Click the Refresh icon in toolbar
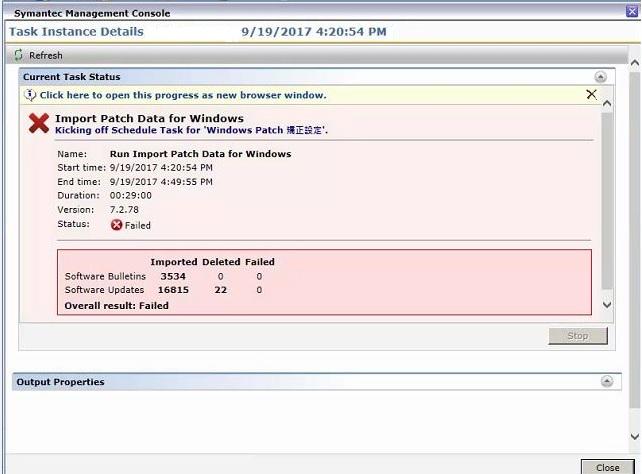This screenshot has height=474, width=642. click(18, 55)
